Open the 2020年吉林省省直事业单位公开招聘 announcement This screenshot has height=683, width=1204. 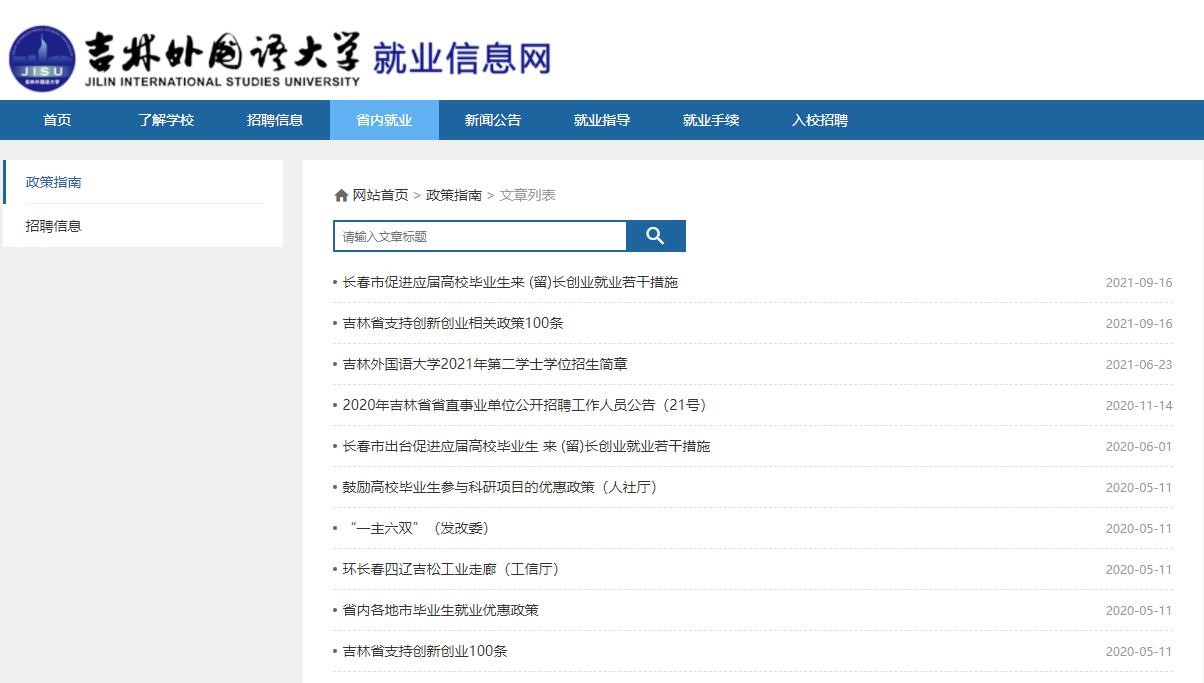coord(524,405)
